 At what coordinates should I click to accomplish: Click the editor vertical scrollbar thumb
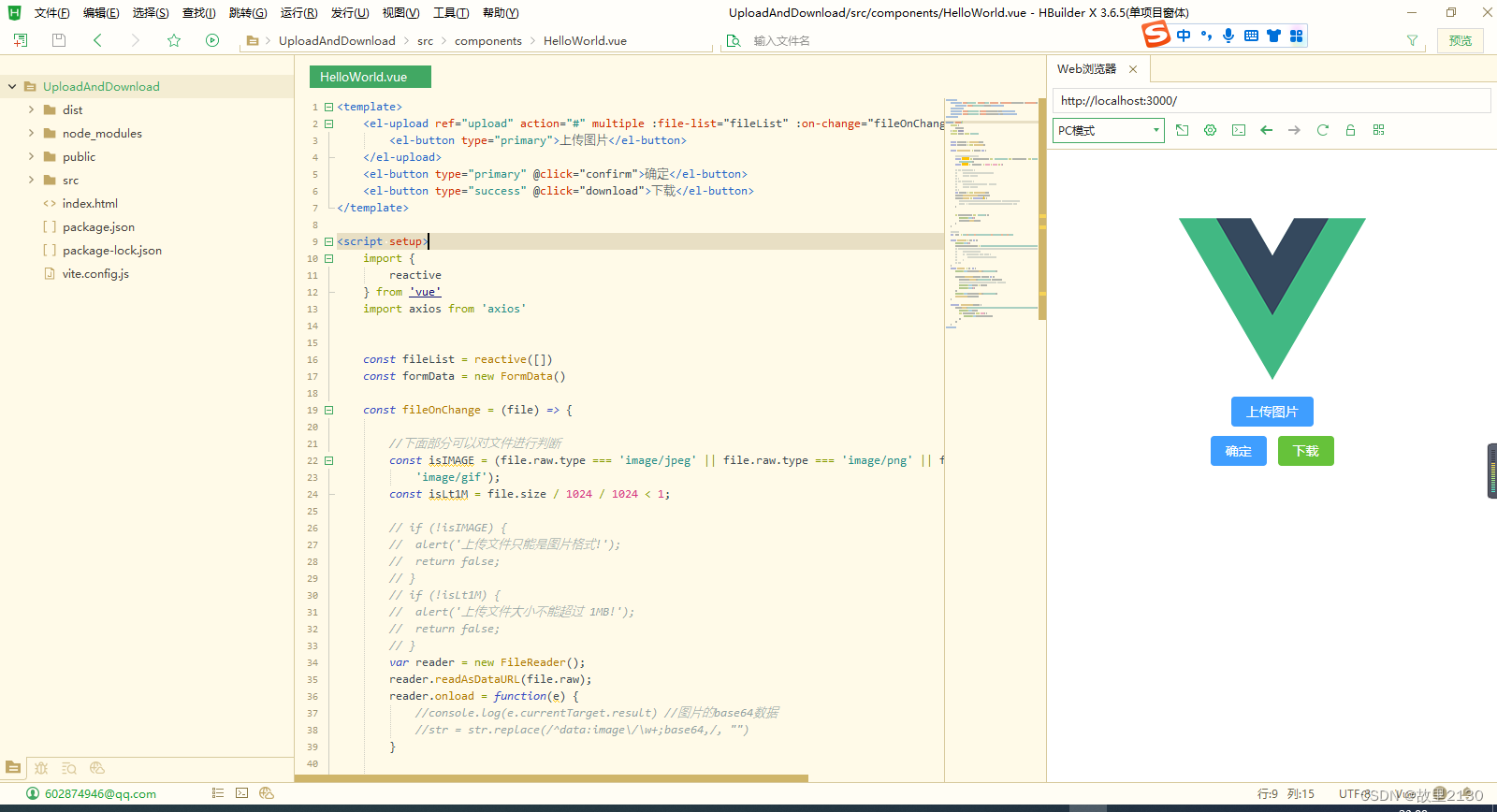click(1042, 210)
